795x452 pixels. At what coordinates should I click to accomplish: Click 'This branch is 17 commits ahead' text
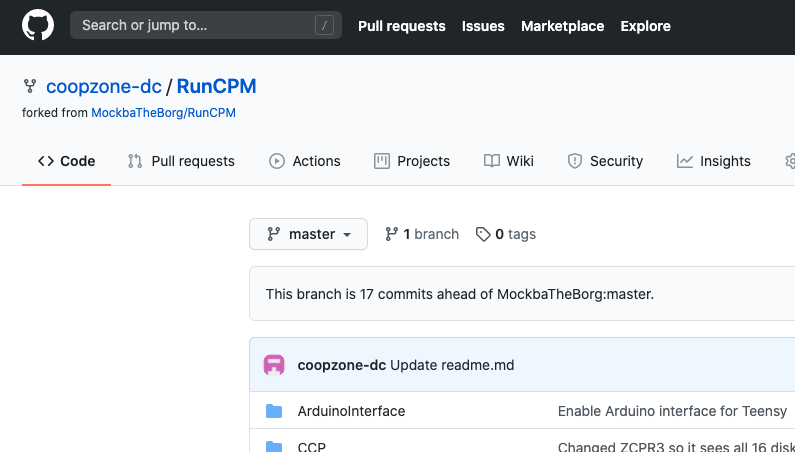coord(460,294)
